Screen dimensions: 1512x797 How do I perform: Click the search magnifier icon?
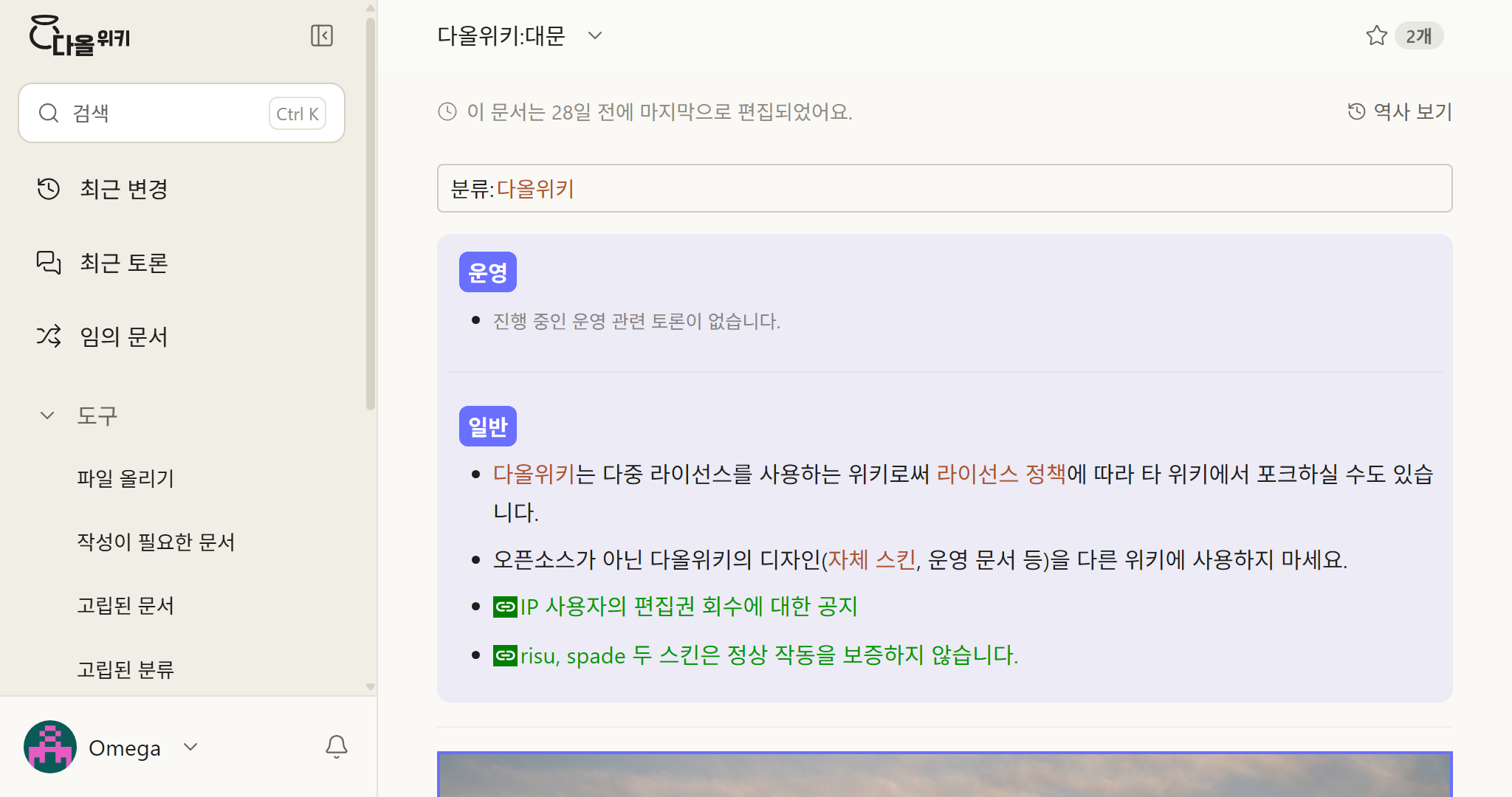[x=49, y=113]
